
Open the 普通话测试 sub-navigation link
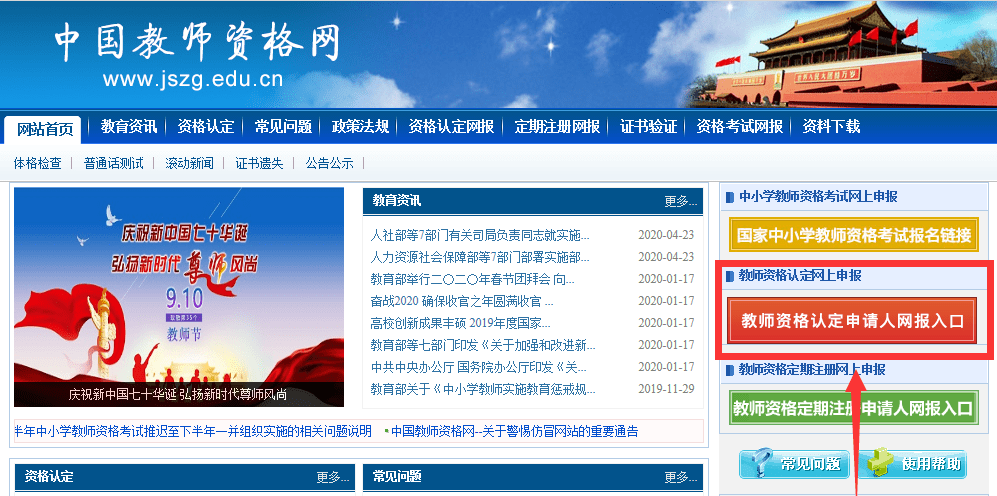click(113, 163)
